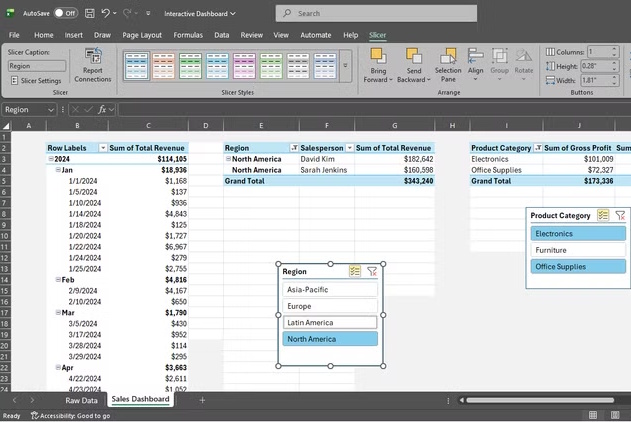Screen dimensions: 631x422
Task: Click the formula bar
Action: point(374,109)
